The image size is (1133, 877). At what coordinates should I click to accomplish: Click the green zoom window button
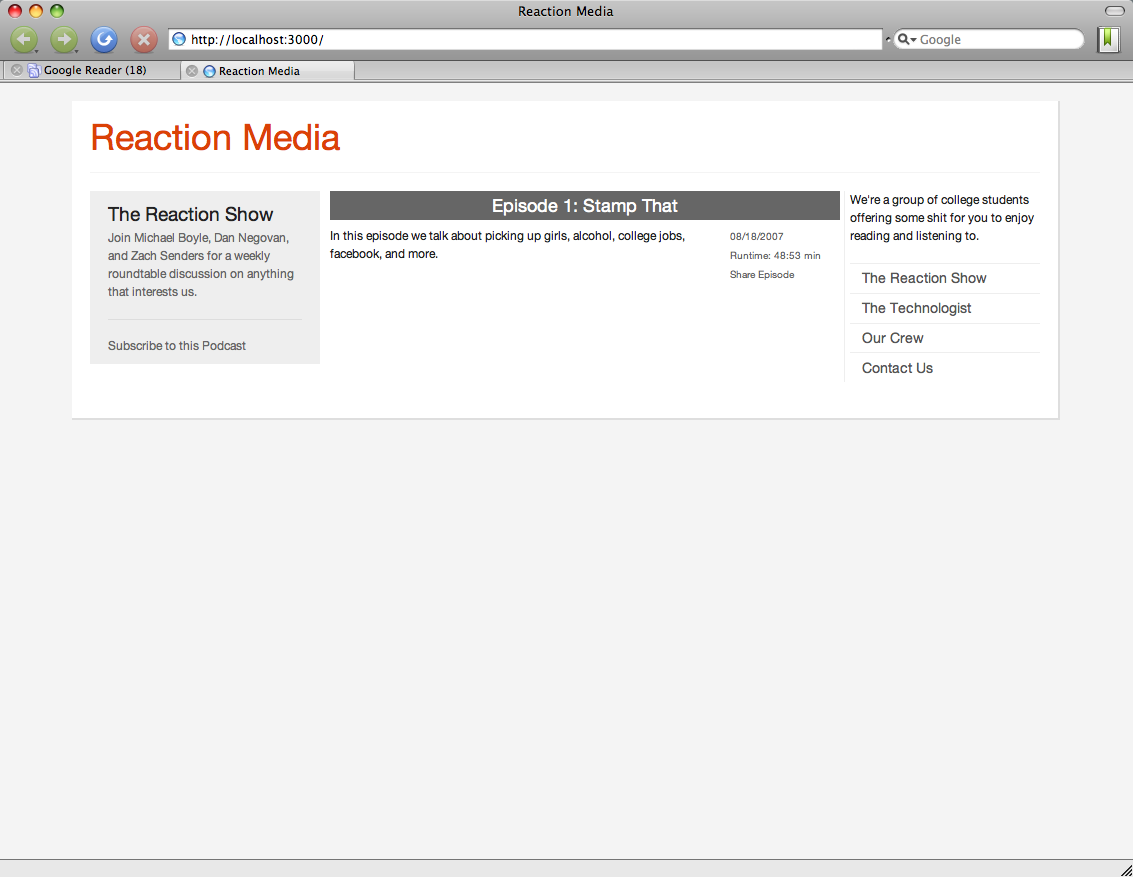[x=57, y=11]
